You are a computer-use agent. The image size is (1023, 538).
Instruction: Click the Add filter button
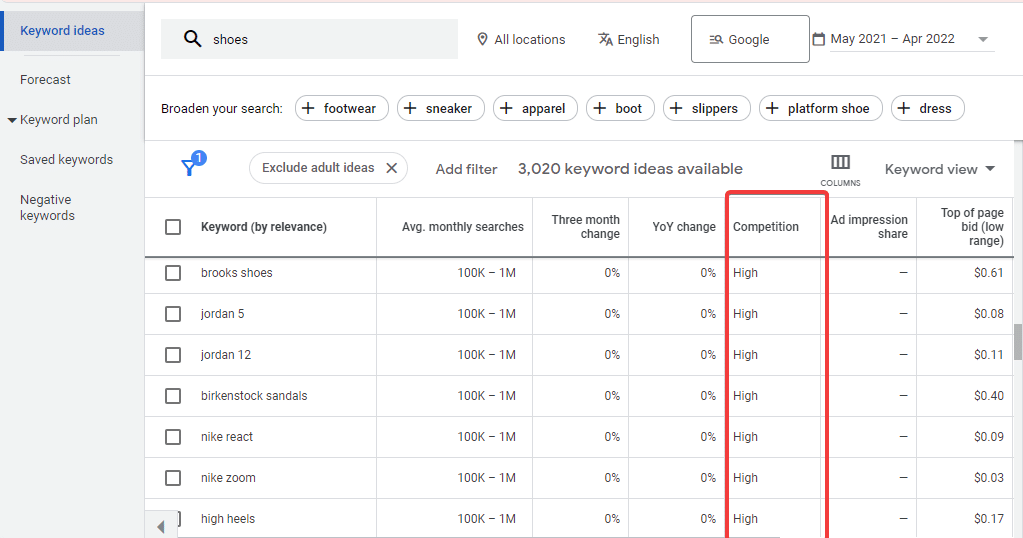[466, 169]
